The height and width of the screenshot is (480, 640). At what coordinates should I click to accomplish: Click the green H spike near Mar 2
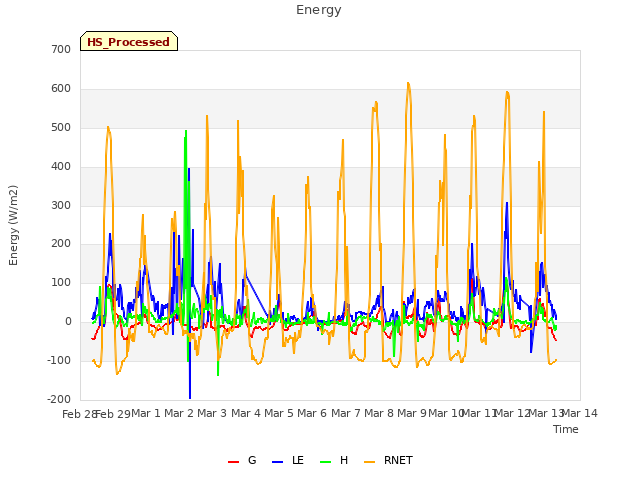point(186,131)
